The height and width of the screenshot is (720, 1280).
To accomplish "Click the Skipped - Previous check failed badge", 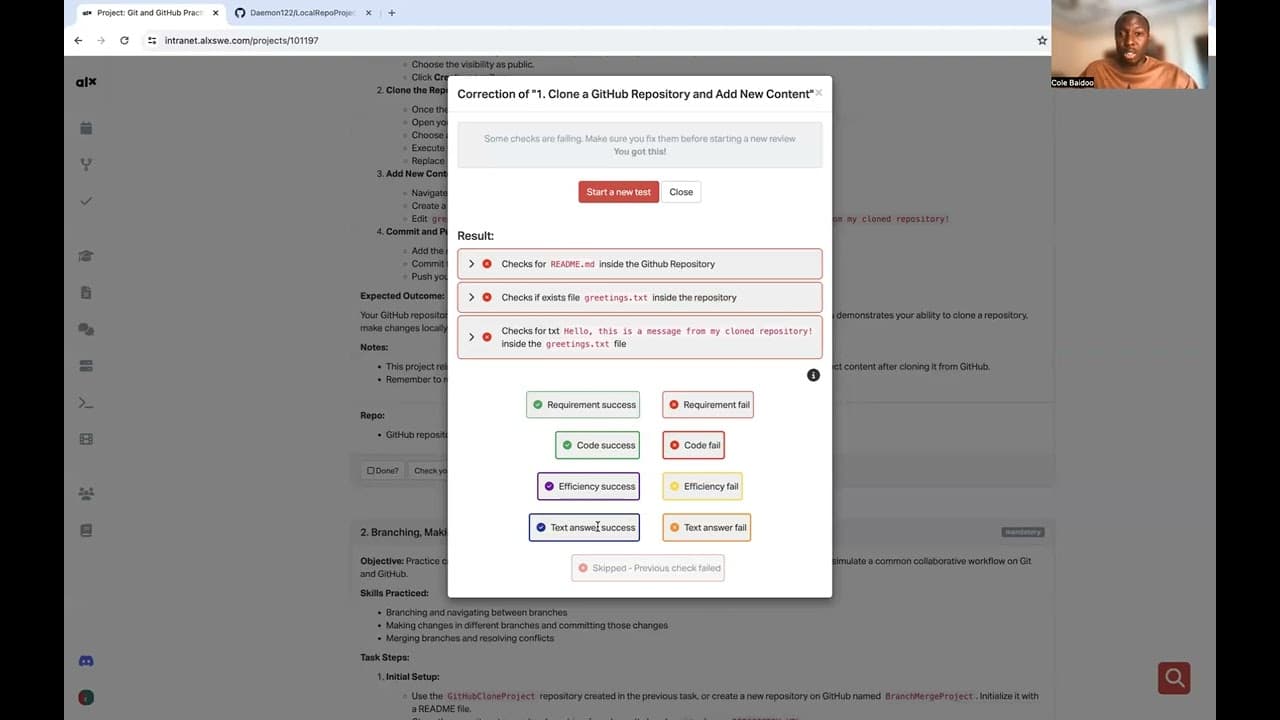I will [648, 568].
